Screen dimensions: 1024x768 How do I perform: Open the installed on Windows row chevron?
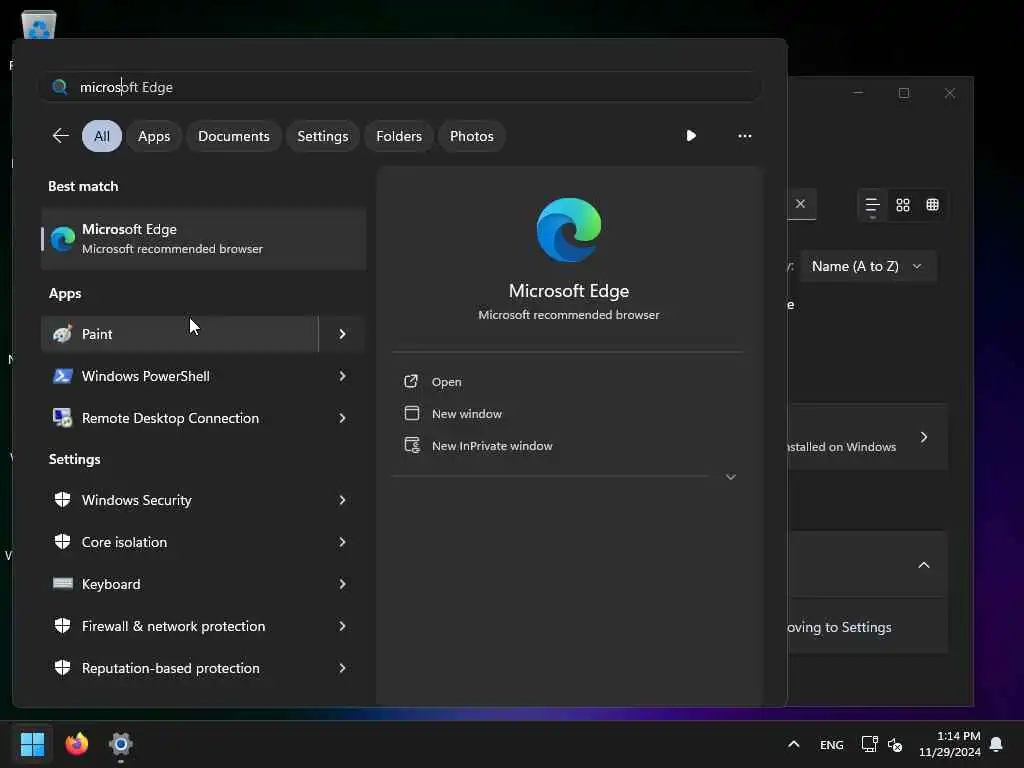923,437
